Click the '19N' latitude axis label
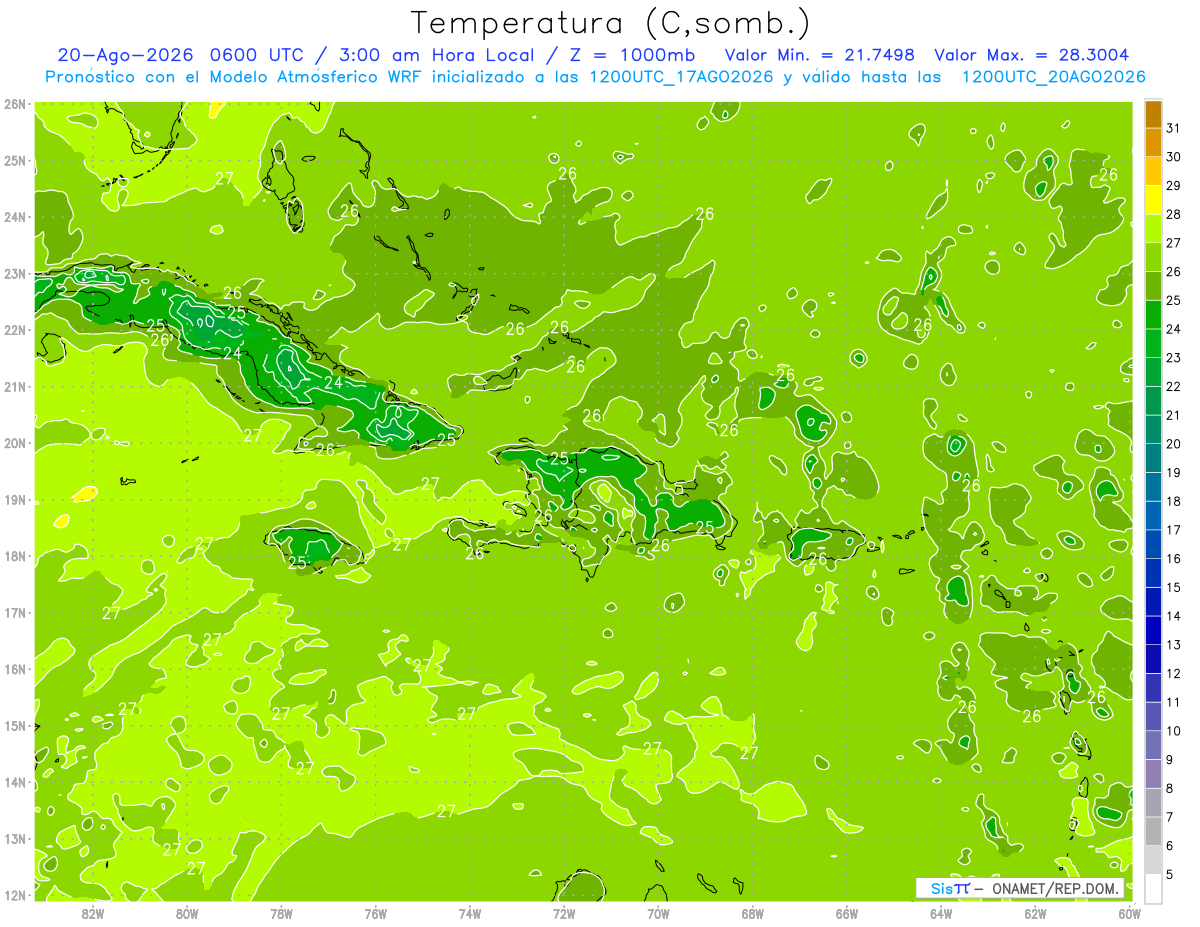The image size is (1200, 927). [15, 499]
